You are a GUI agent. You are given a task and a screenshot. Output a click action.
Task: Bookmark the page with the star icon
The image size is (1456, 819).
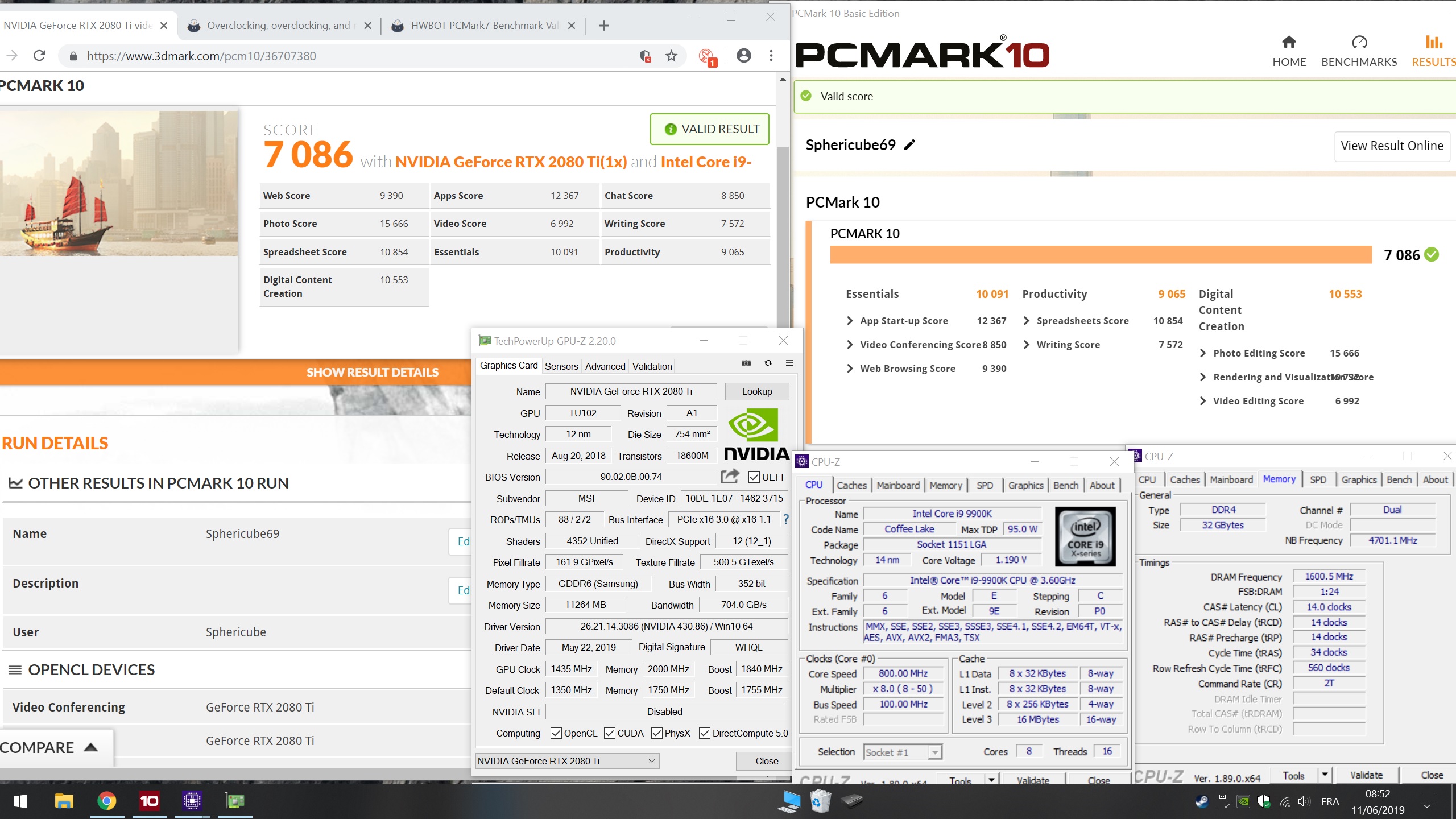point(672,56)
